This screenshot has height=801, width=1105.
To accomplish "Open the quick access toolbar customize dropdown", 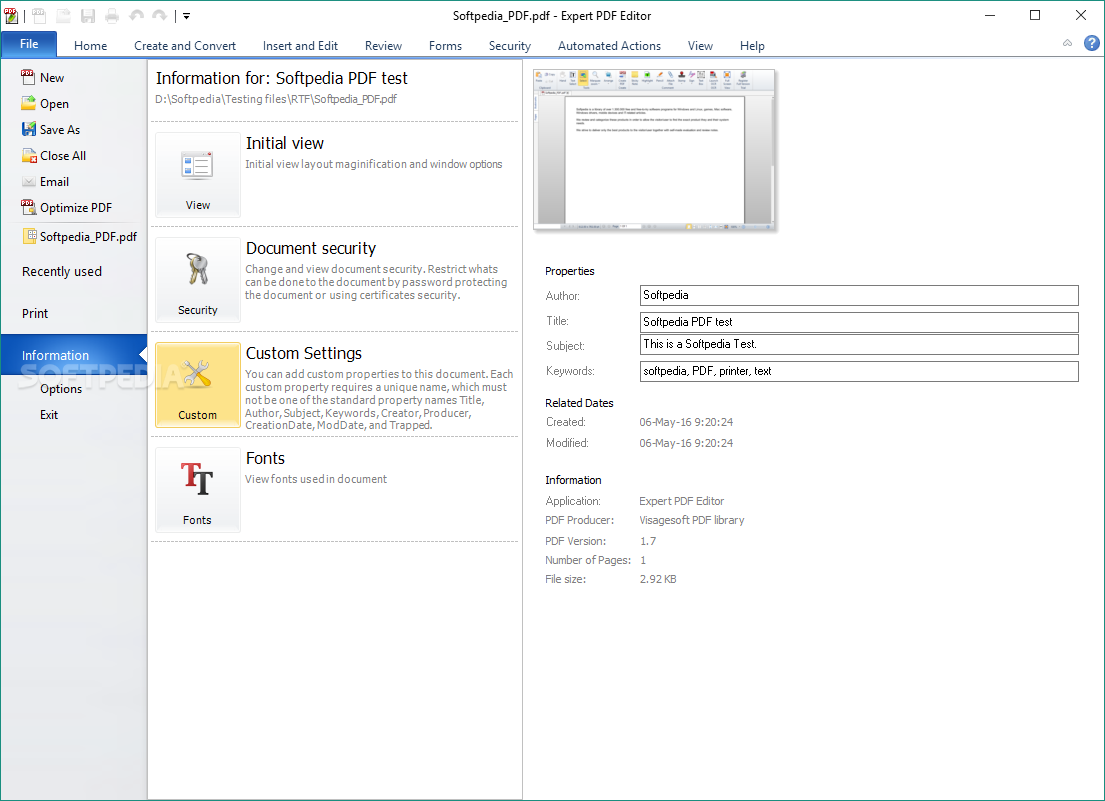I will pyautogui.click(x=187, y=15).
